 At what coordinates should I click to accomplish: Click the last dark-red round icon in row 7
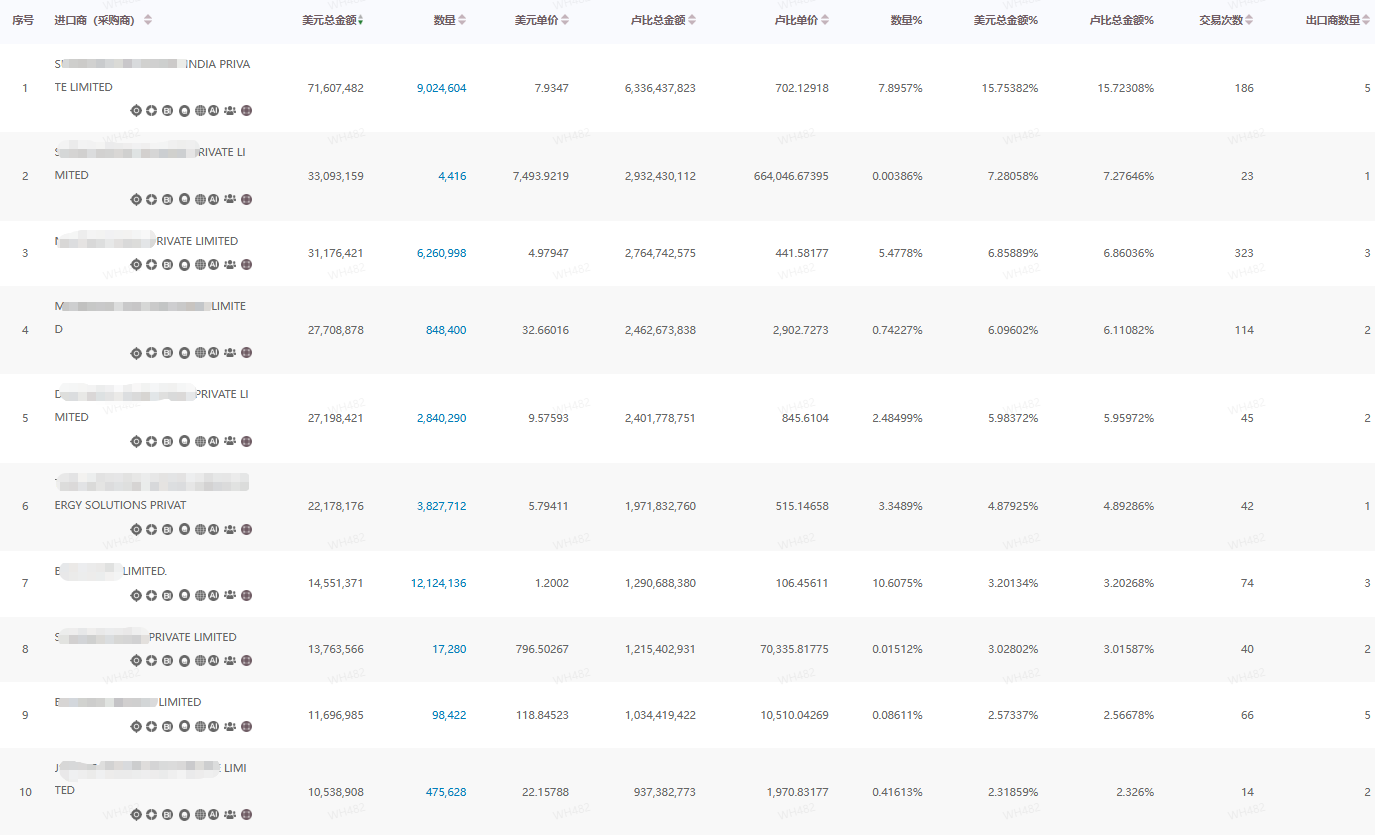click(246, 596)
